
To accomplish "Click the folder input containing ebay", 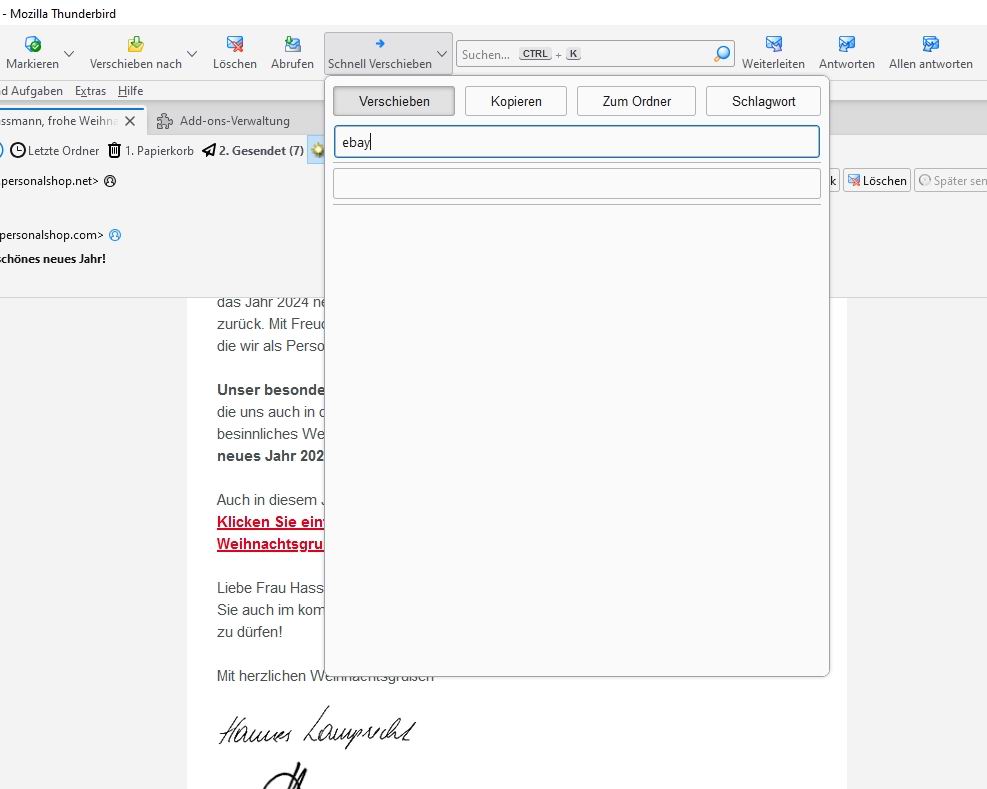I will pyautogui.click(x=577, y=142).
